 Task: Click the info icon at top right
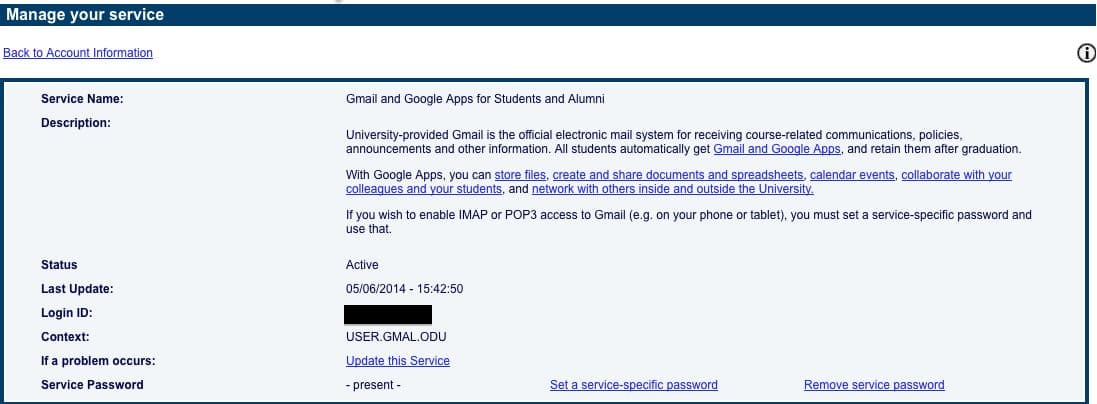1086,54
